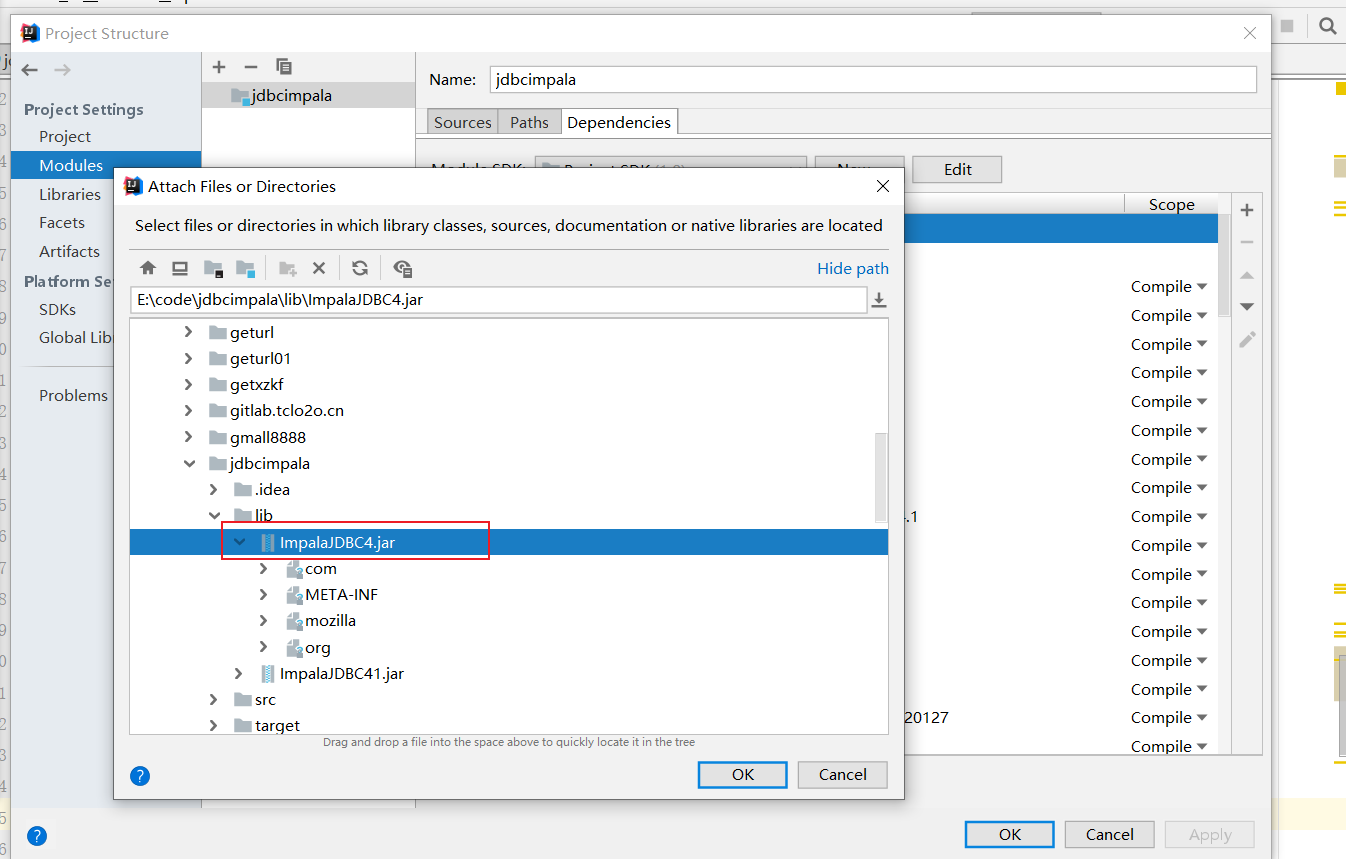This screenshot has width=1346, height=859.
Task: Delete selected file icon in file chooser
Action: pyautogui.click(x=319, y=268)
